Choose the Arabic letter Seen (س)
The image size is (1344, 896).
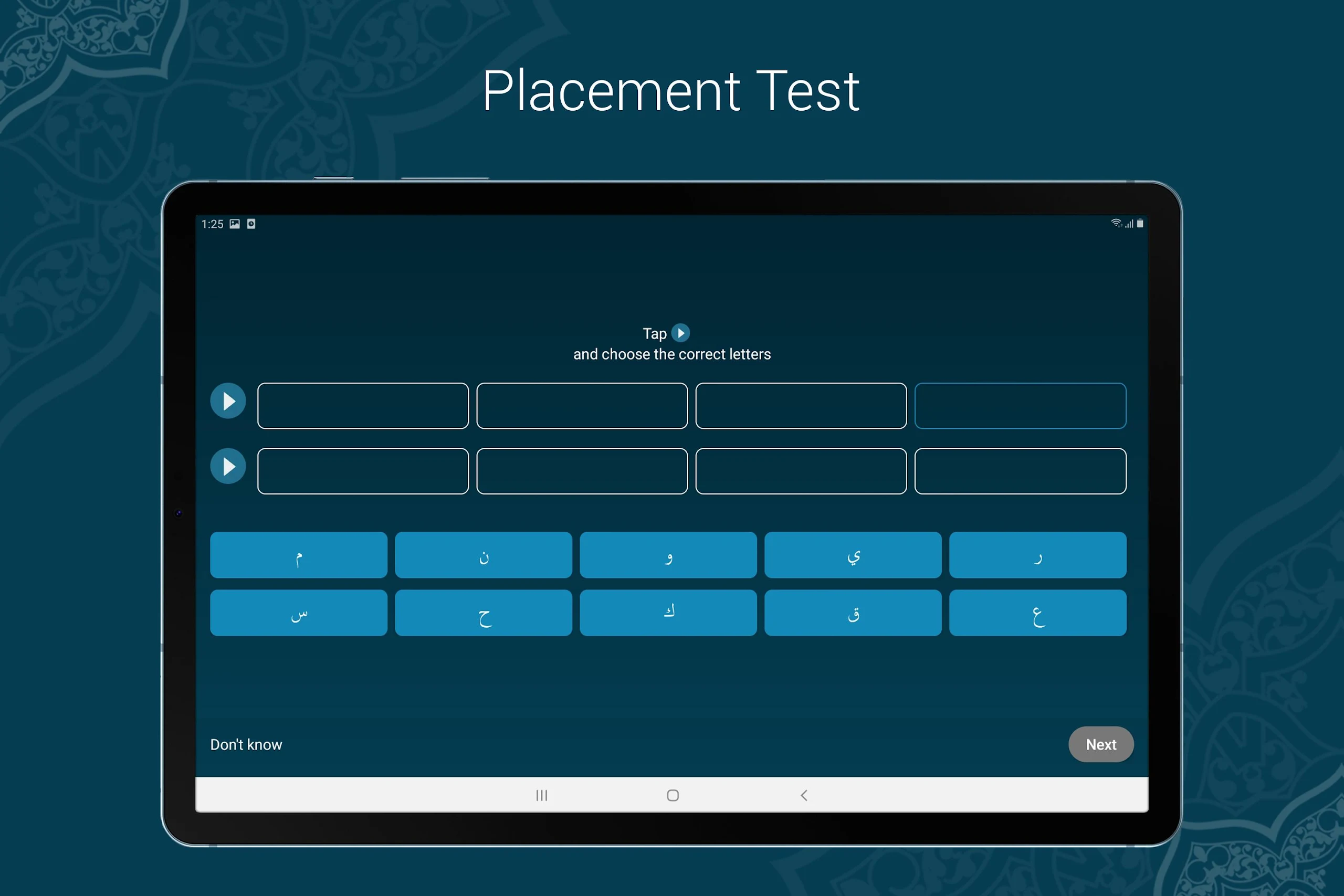298,613
